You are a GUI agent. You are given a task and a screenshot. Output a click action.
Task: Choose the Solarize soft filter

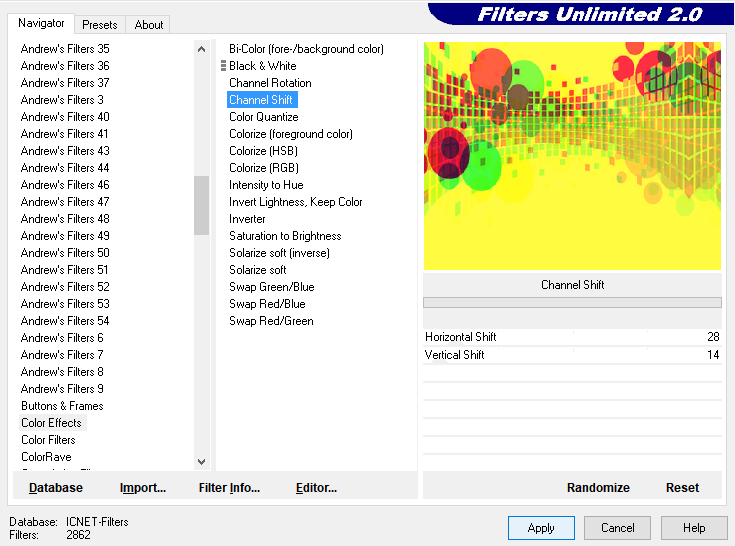(257, 270)
